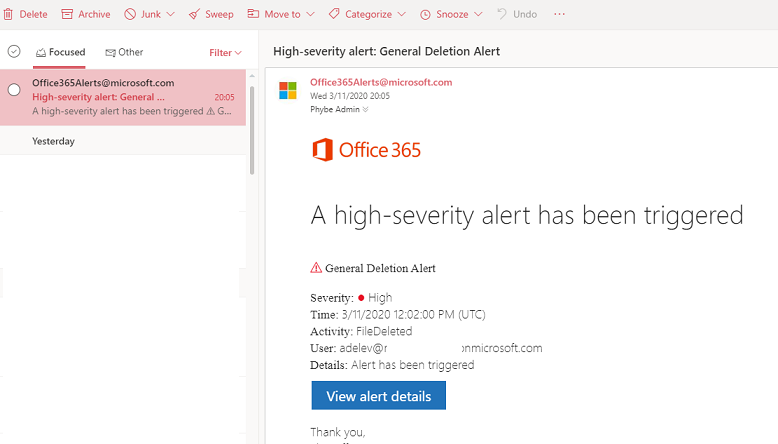Open the High-severity alert message in list
The width and height of the screenshot is (778, 444).
[x=123, y=97]
